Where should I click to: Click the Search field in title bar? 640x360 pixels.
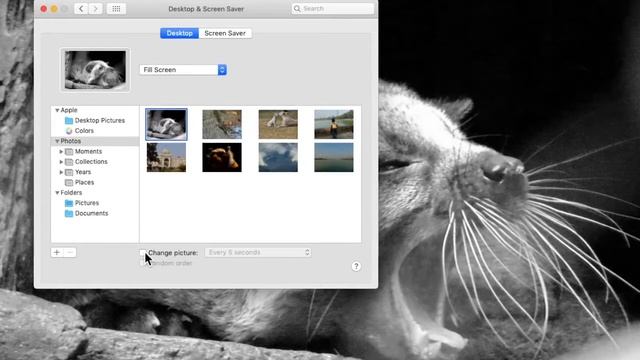click(x=333, y=9)
